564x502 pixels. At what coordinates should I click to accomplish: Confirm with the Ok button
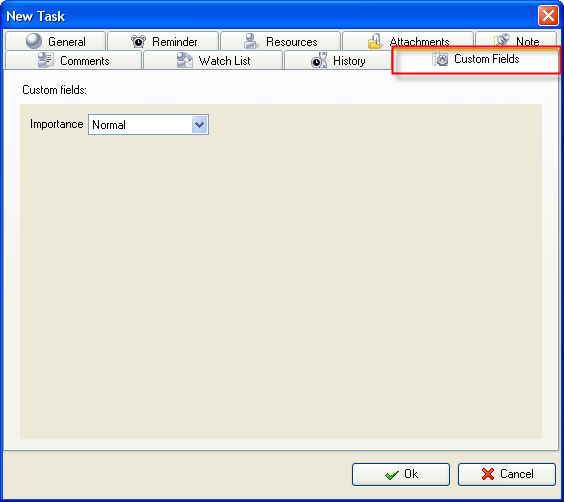coord(401,474)
